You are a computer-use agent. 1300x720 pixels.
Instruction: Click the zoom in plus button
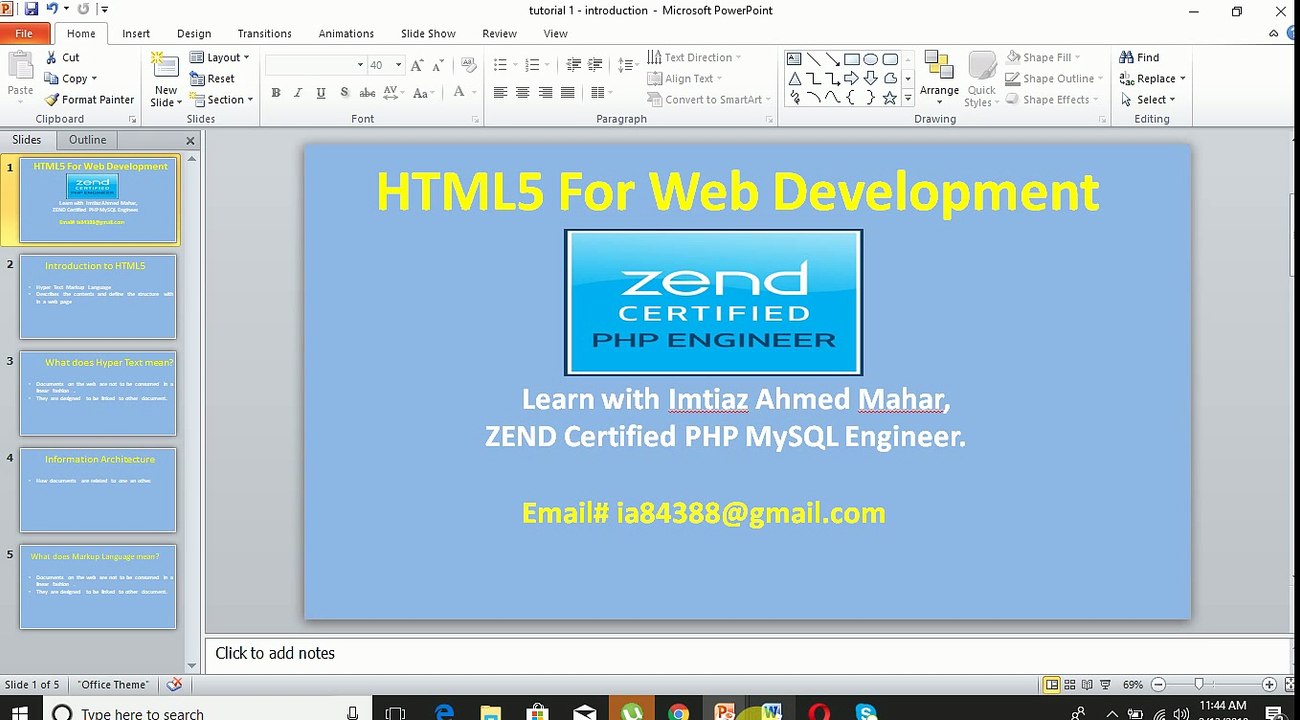pos(1269,685)
